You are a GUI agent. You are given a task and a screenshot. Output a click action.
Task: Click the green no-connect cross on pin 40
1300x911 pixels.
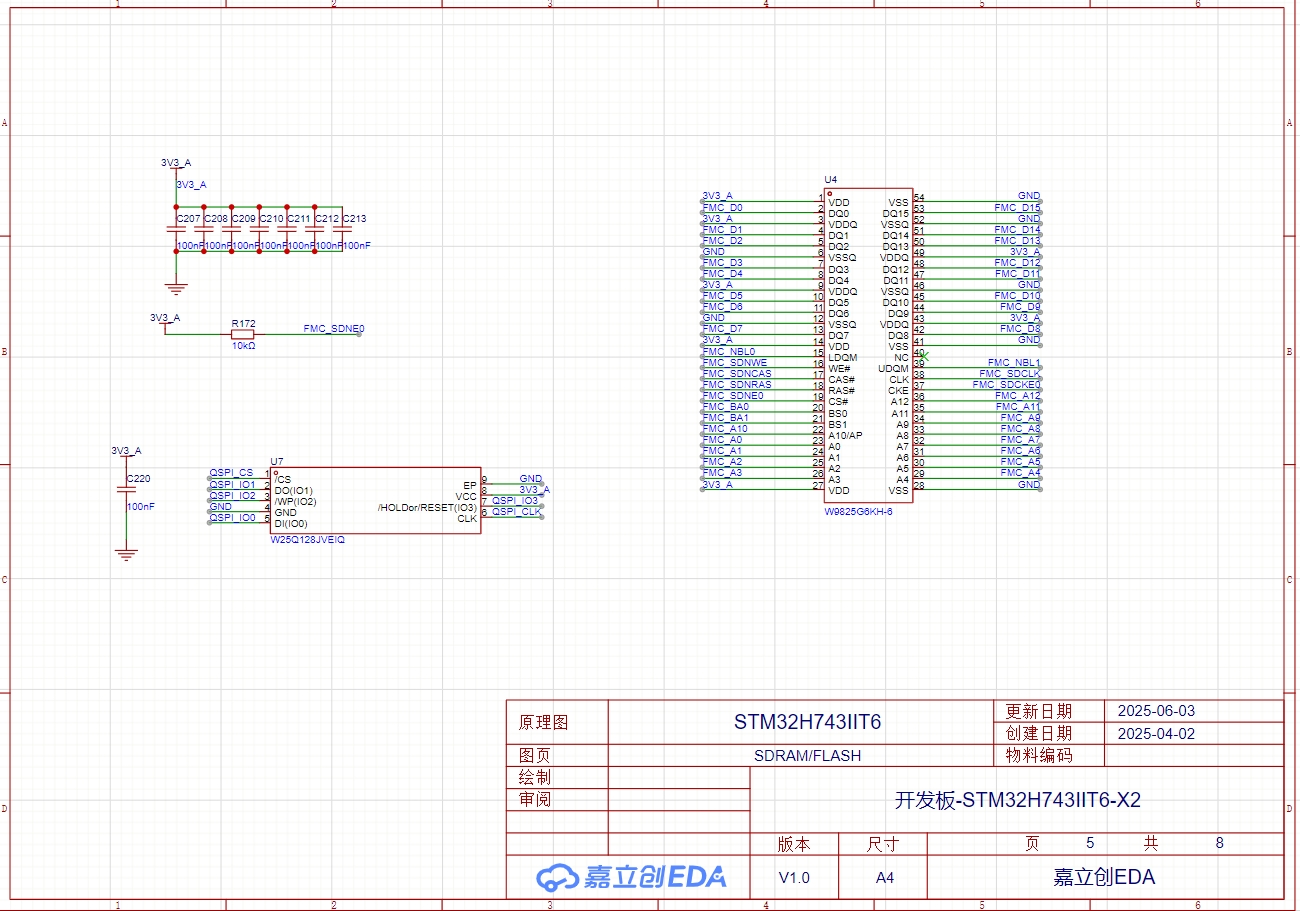coord(925,356)
